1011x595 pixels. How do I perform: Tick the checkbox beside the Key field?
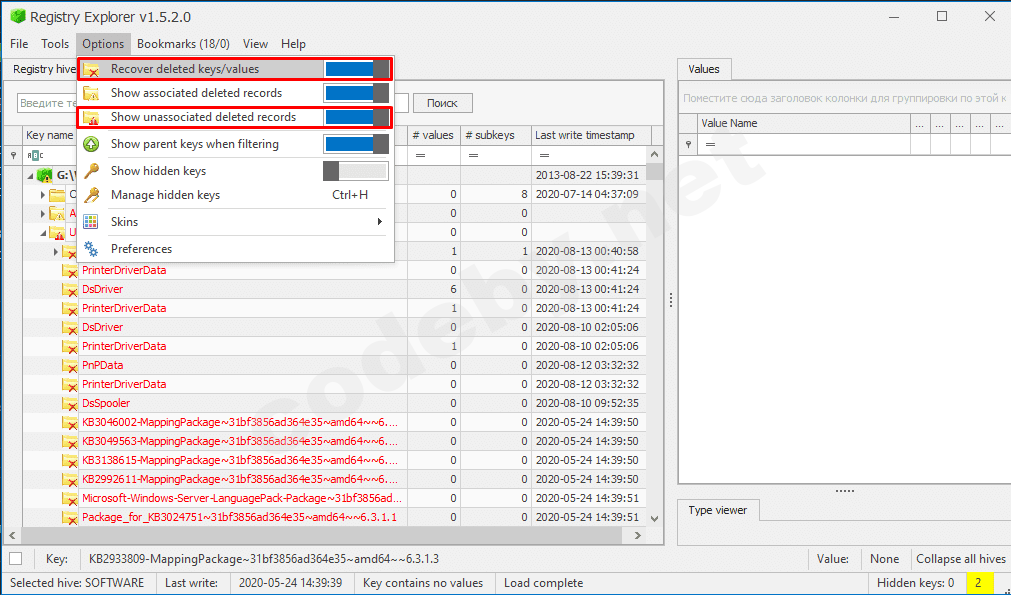[16, 559]
